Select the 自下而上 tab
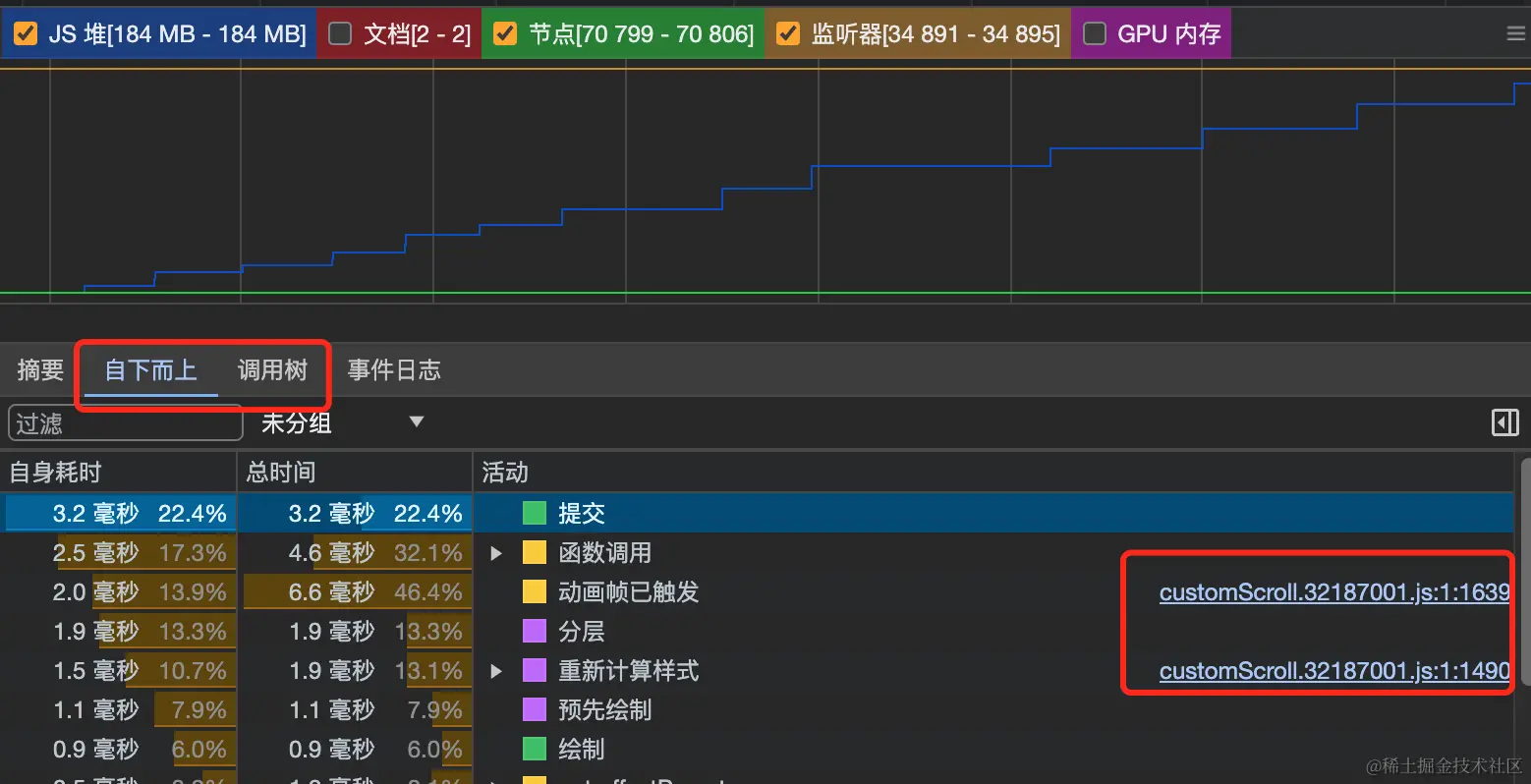The image size is (1531, 784). (151, 370)
